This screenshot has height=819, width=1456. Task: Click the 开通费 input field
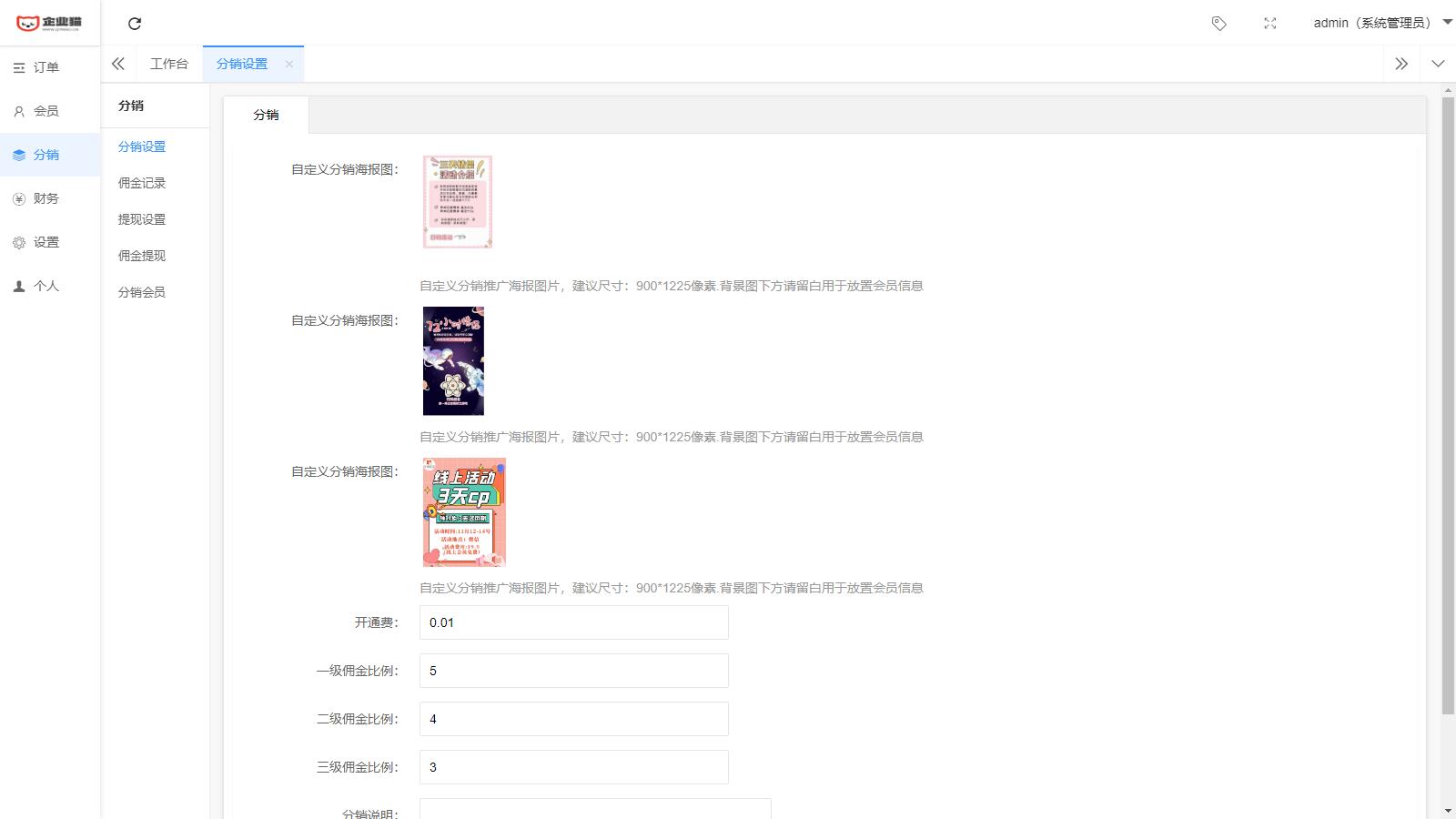[x=573, y=622]
